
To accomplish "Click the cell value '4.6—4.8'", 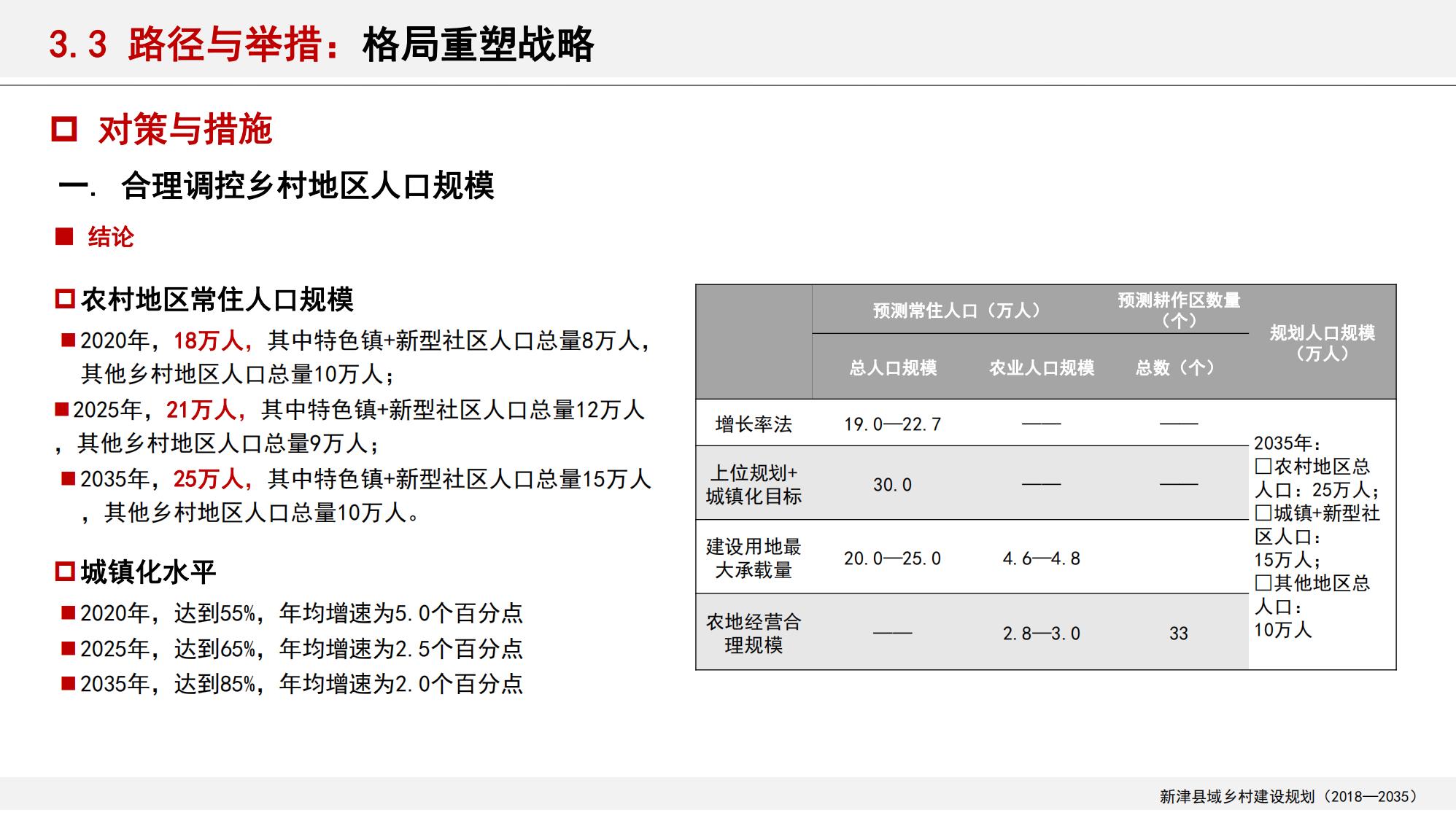I will coord(1042,558).
